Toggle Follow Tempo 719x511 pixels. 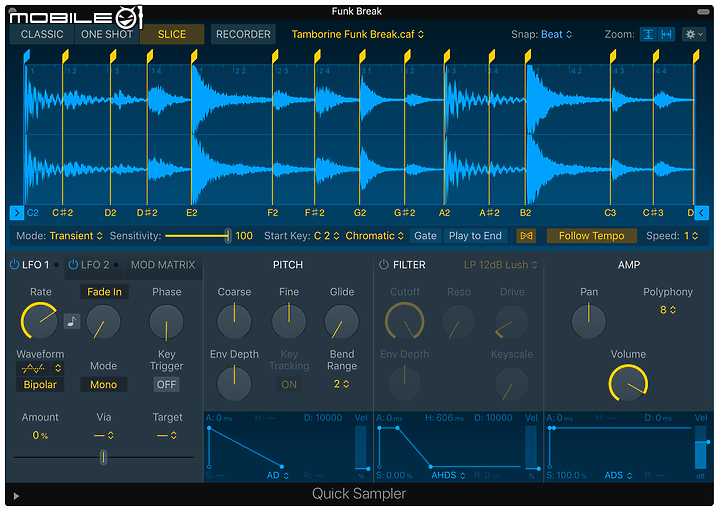pos(592,236)
